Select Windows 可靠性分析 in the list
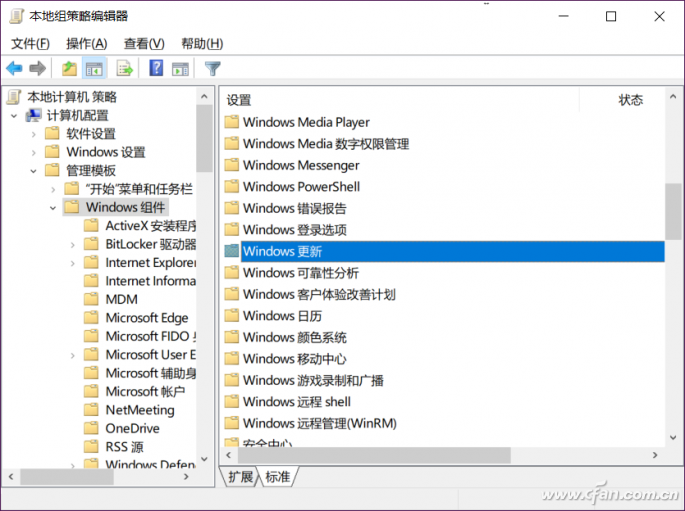The width and height of the screenshot is (685, 511). click(x=301, y=273)
